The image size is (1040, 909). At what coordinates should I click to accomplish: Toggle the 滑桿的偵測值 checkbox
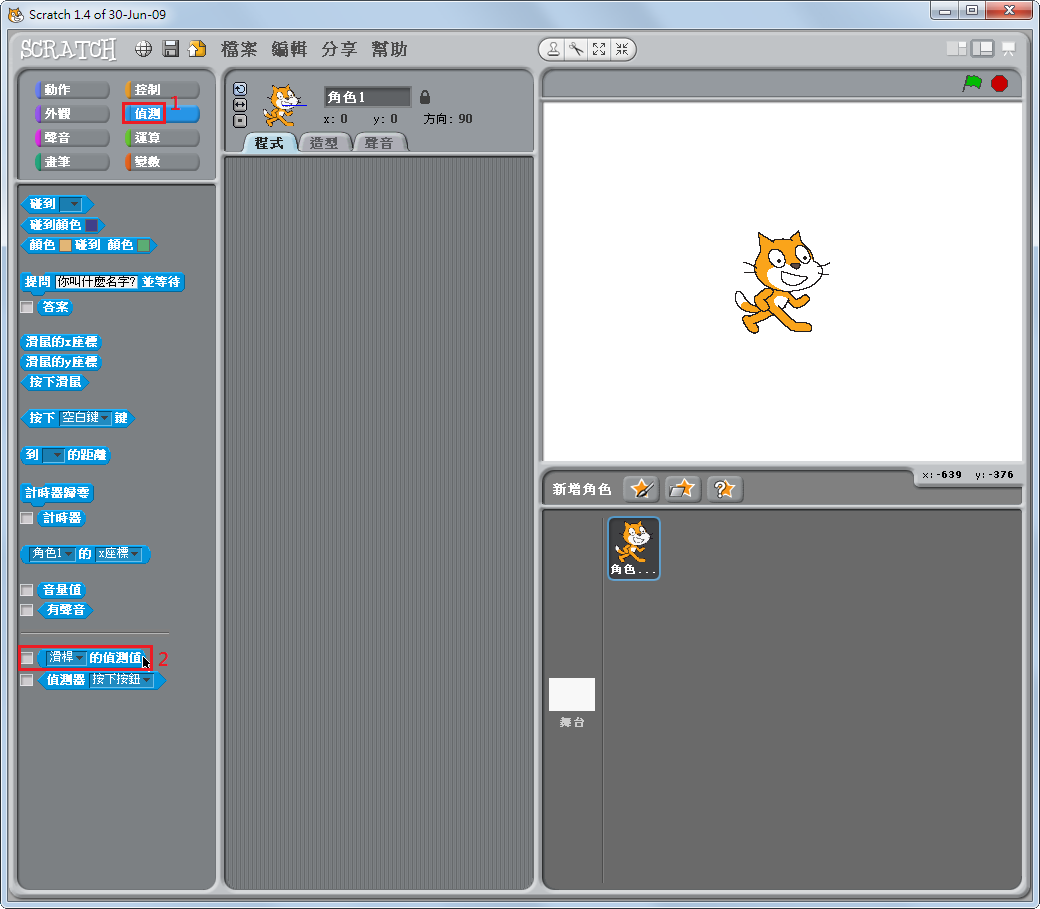tap(27, 658)
